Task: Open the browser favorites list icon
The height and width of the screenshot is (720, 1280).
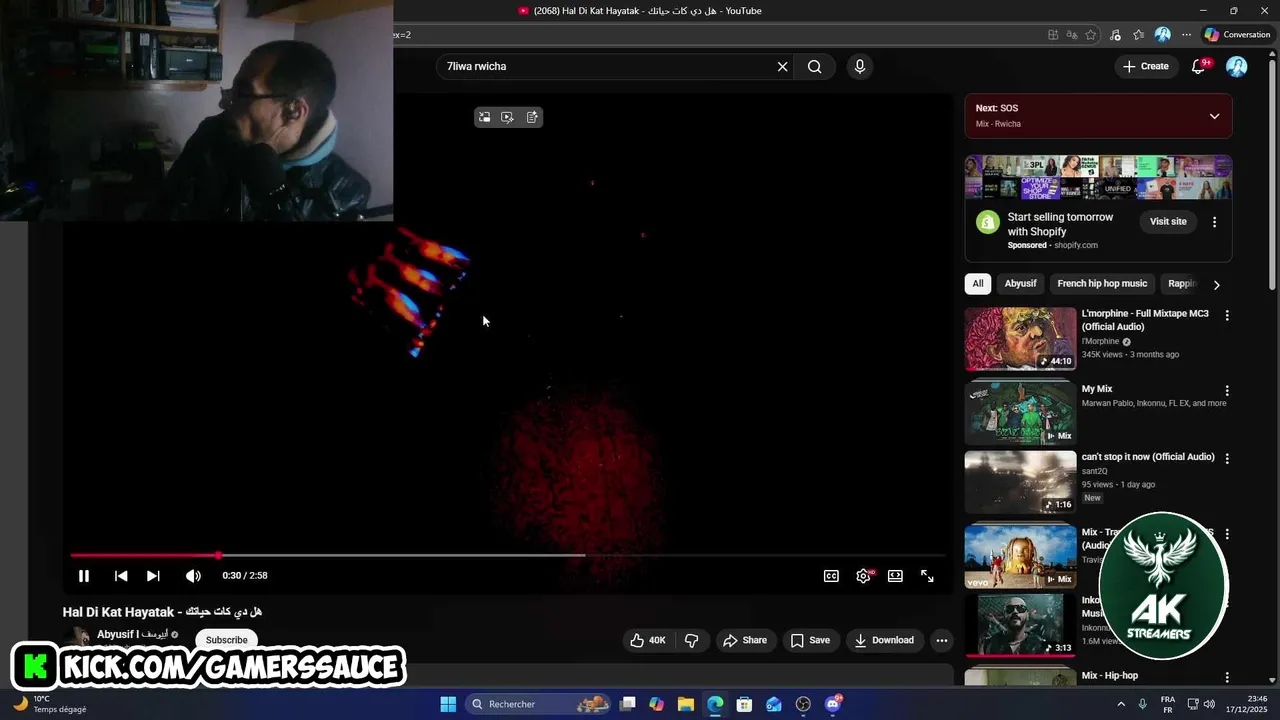Action: click(1138, 35)
